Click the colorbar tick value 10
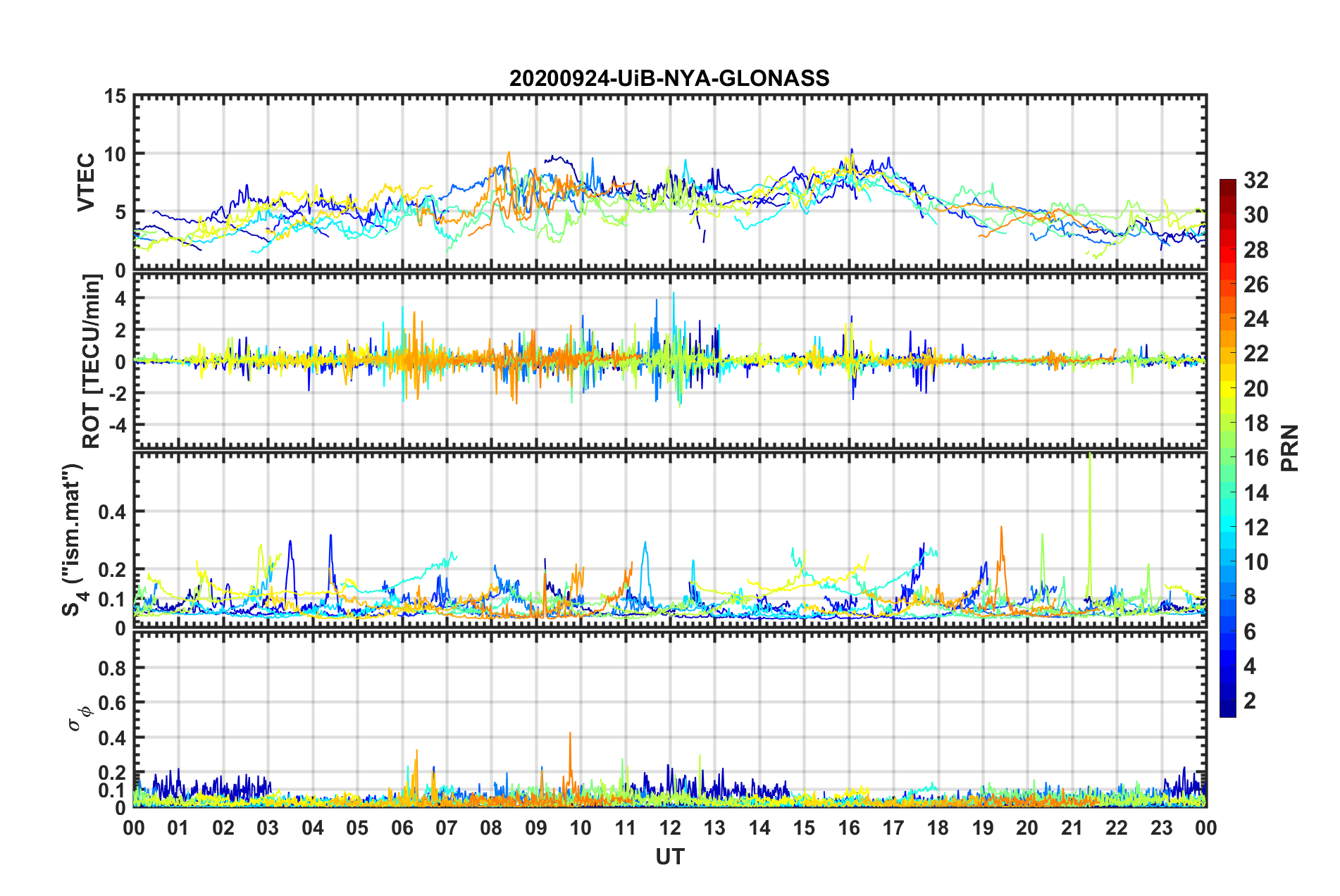Screen dimensions: 1340x896 (x=1255, y=562)
